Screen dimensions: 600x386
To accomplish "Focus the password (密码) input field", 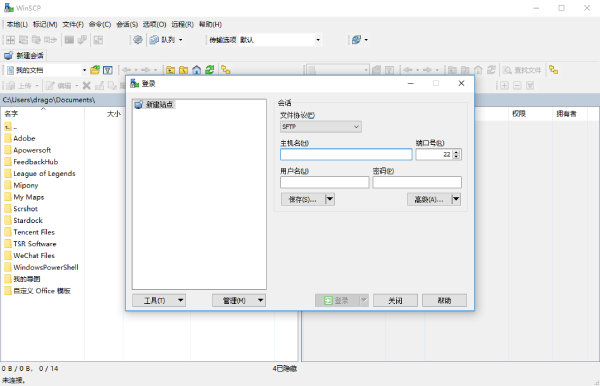I will (417, 182).
